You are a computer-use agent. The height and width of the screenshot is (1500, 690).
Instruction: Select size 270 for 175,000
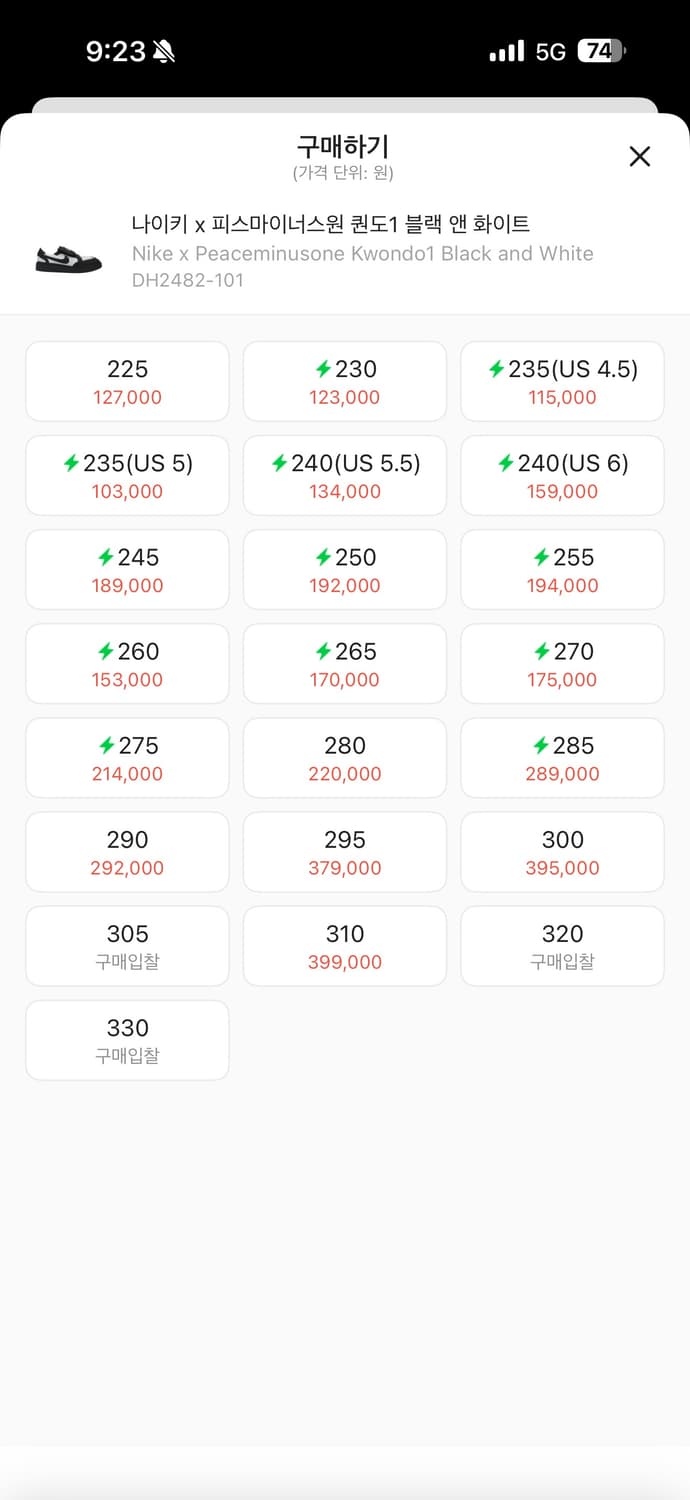pos(562,663)
